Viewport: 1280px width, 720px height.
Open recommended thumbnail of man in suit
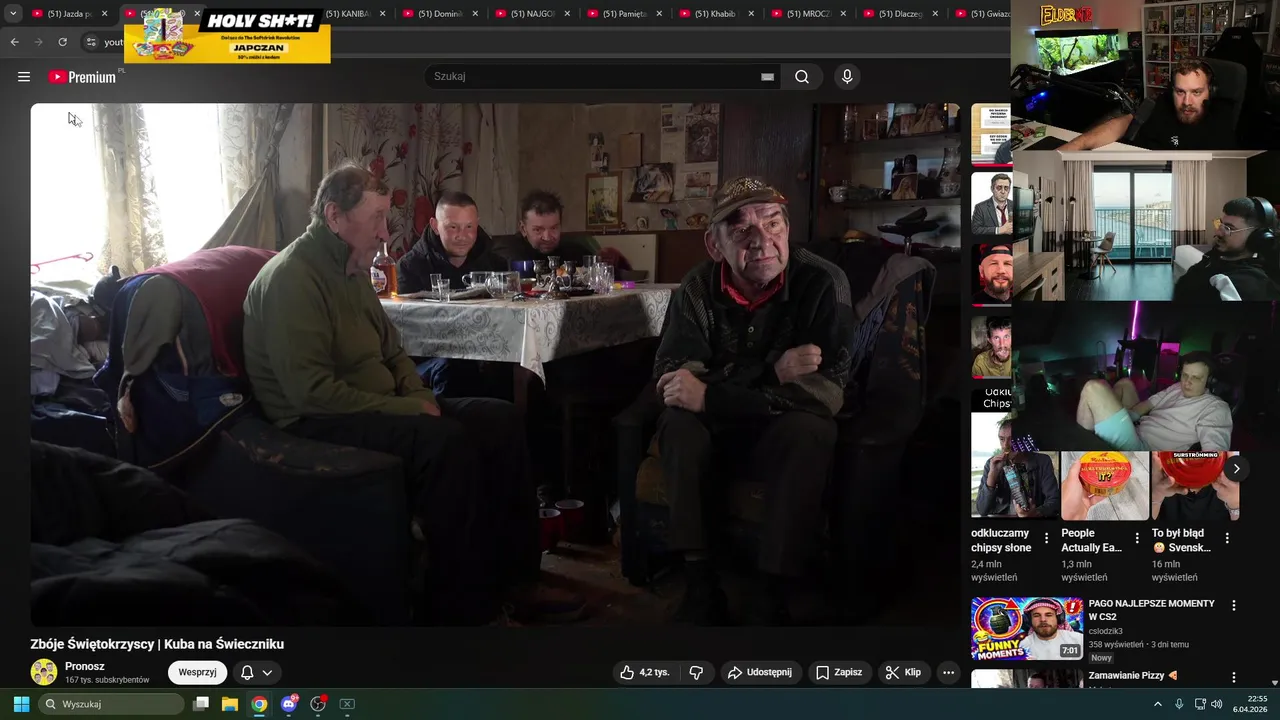(991, 204)
